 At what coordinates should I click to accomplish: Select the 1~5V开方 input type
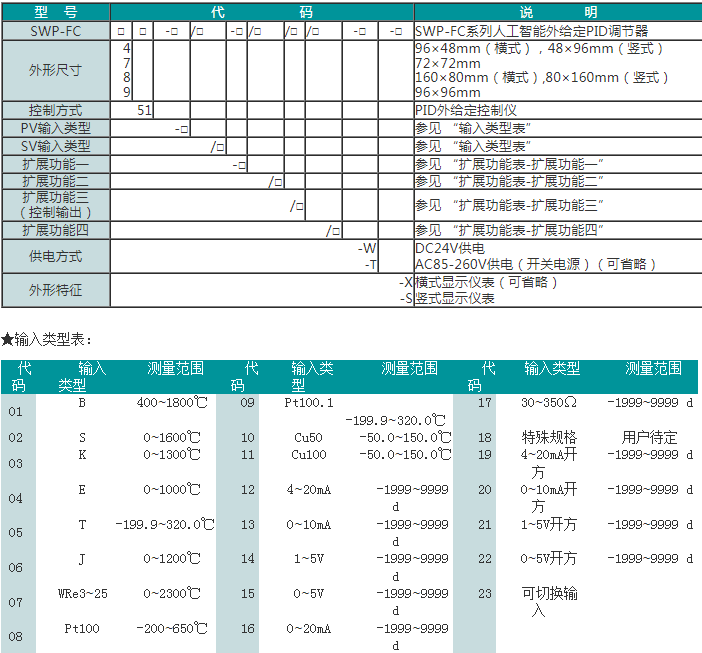549,525
